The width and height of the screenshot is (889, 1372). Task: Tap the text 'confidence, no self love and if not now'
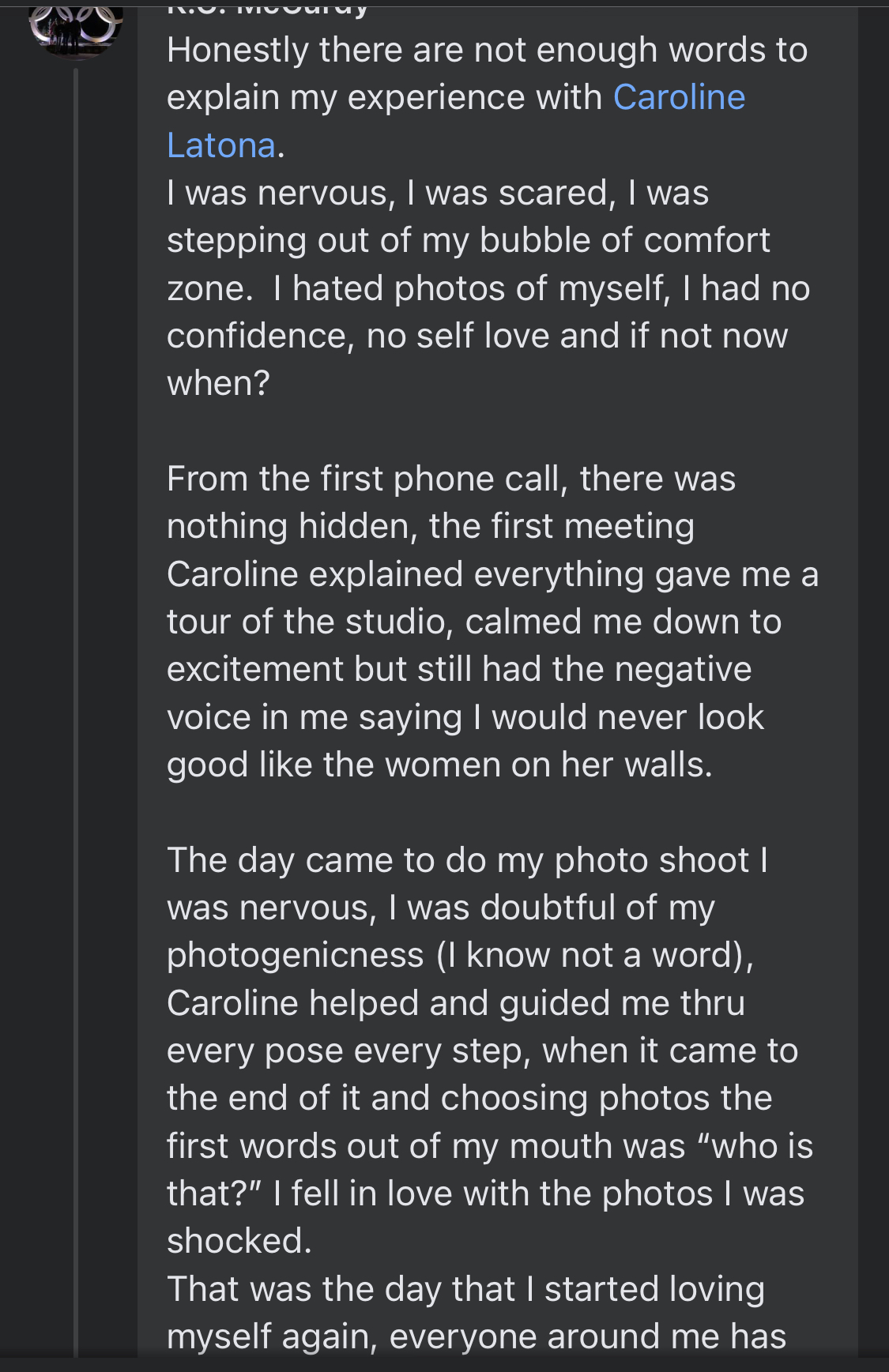coord(477,336)
